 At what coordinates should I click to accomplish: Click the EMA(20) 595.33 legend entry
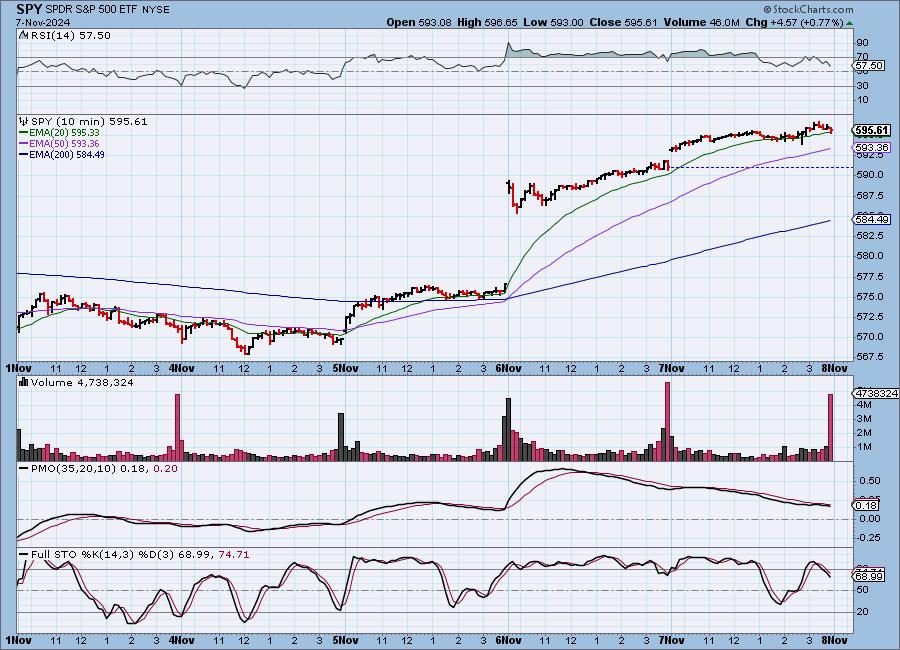(x=64, y=133)
